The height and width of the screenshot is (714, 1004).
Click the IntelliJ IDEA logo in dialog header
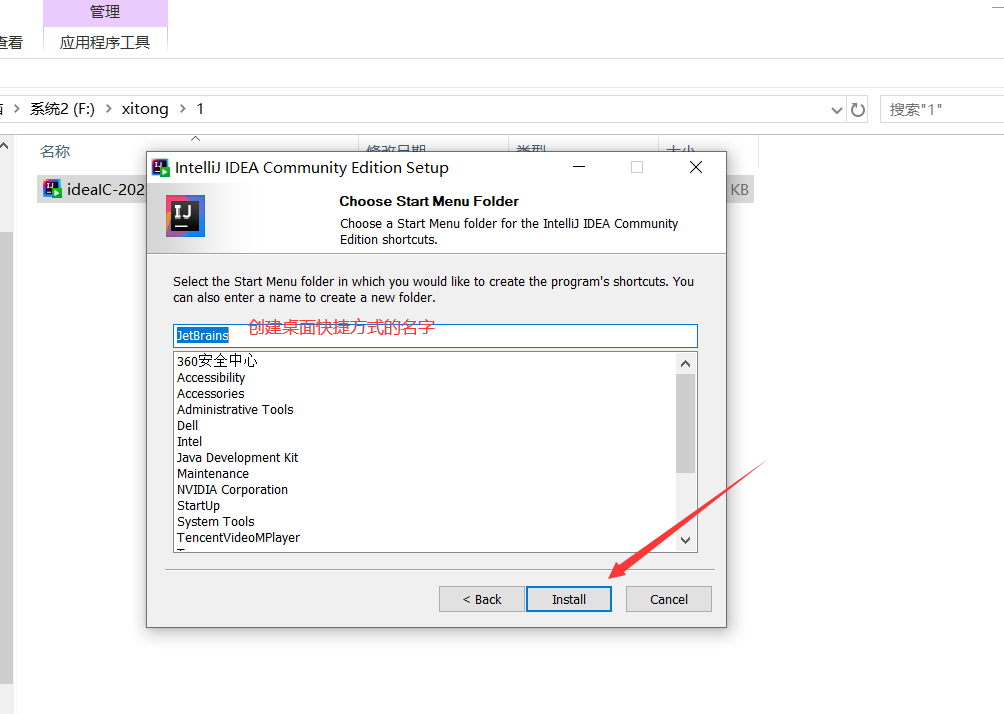(185, 216)
